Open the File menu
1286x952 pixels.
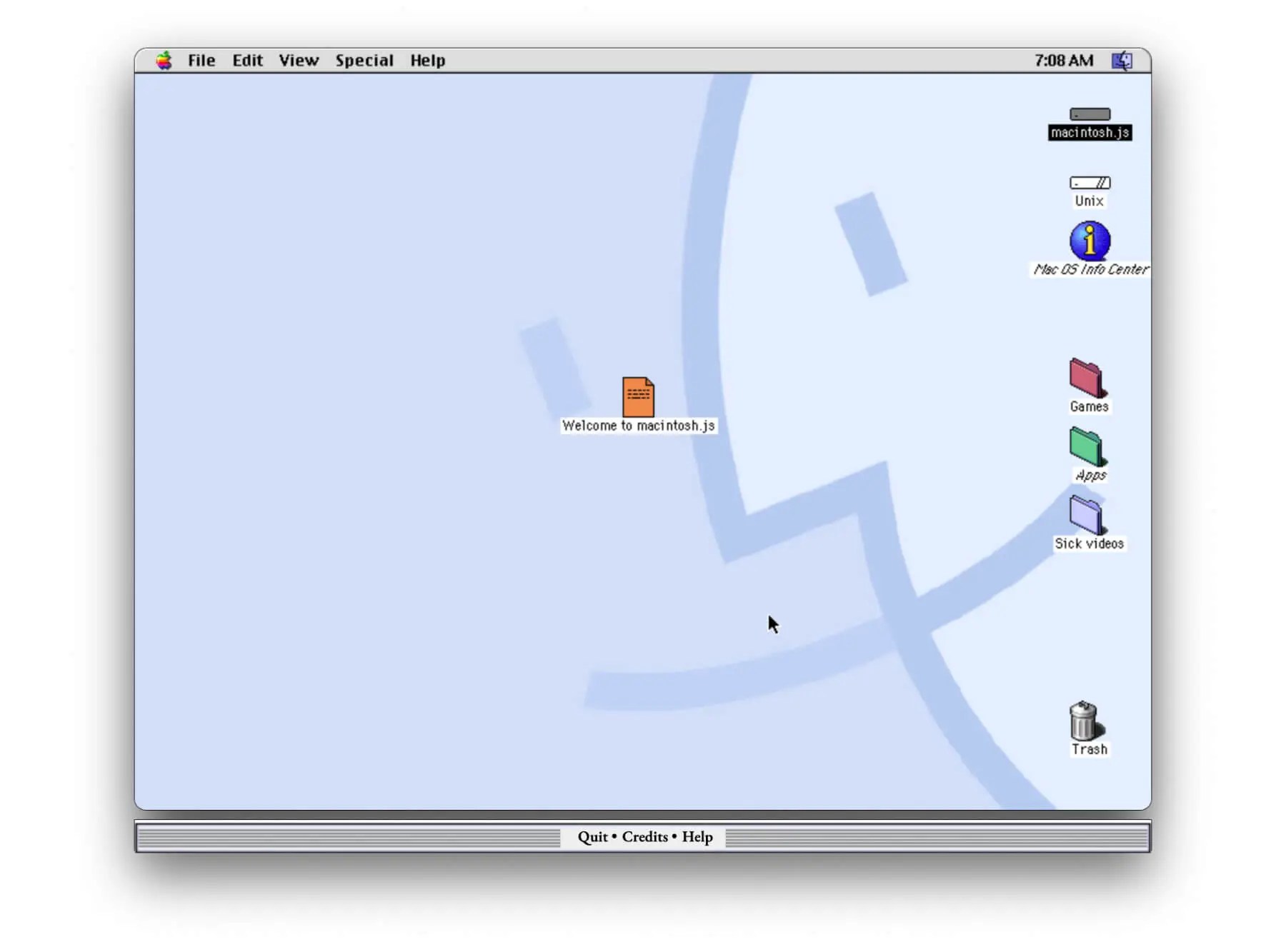(x=201, y=60)
